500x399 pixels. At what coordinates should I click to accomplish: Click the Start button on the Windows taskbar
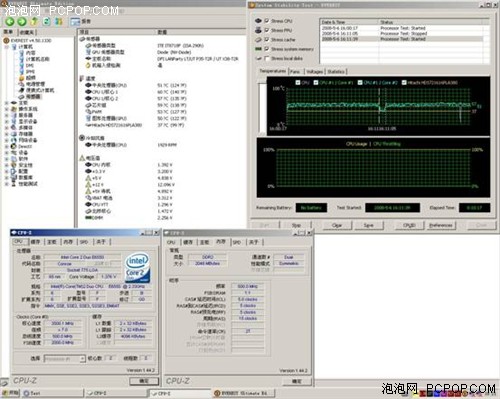[10, 393]
